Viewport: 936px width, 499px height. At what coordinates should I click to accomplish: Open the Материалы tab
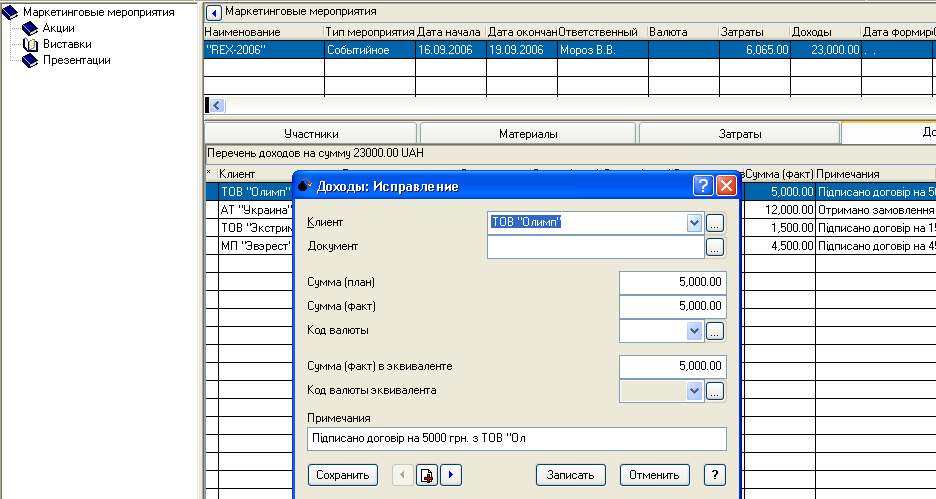tap(528, 133)
